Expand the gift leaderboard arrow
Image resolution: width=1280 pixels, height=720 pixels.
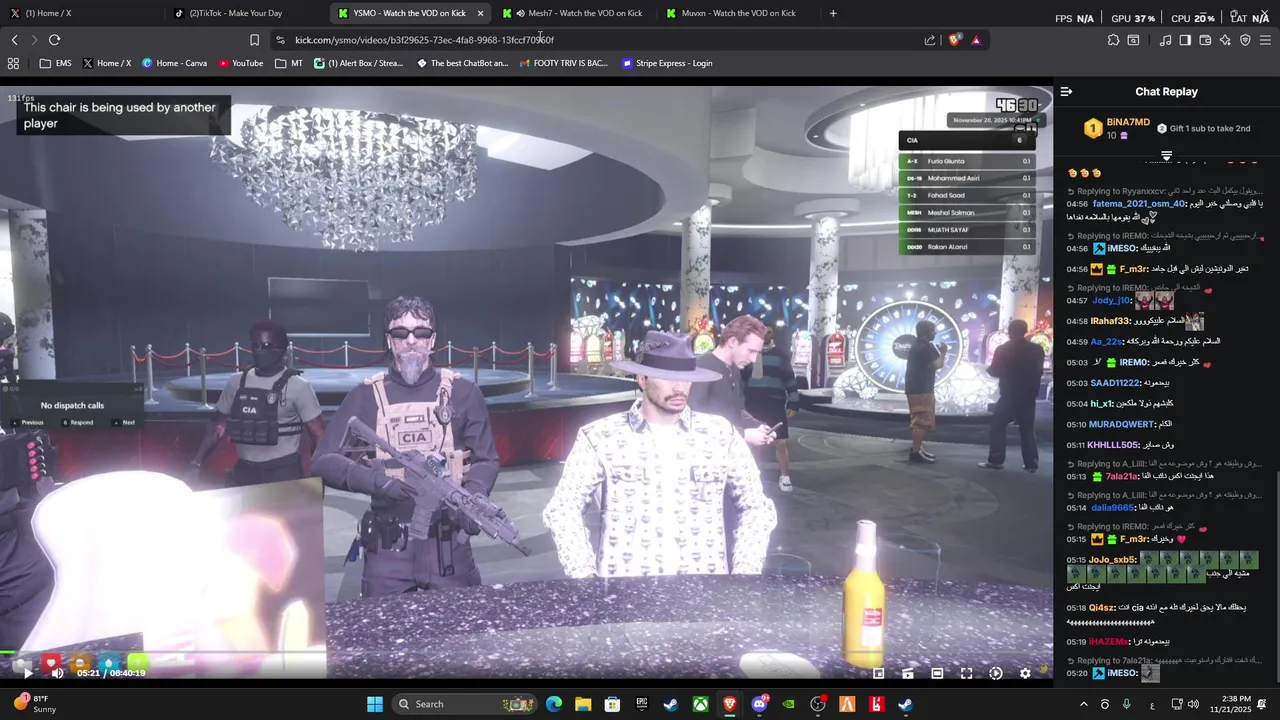pos(1166,156)
